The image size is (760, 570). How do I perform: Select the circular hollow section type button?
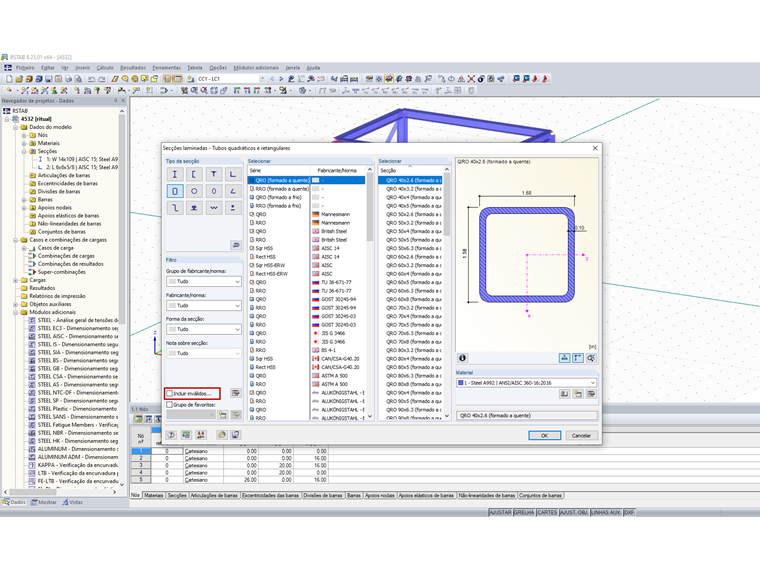(194, 191)
